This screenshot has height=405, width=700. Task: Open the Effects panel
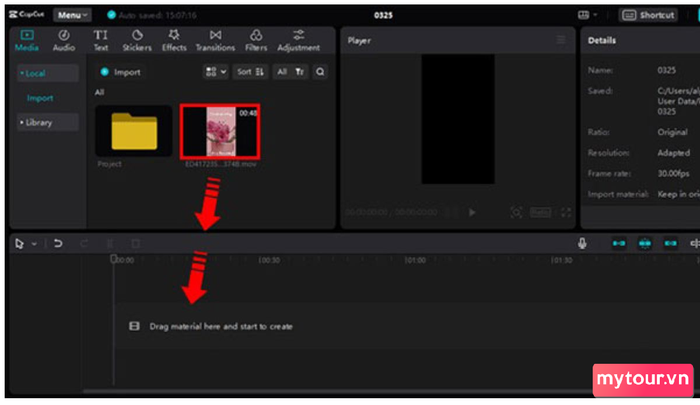[x=174, y=40]
